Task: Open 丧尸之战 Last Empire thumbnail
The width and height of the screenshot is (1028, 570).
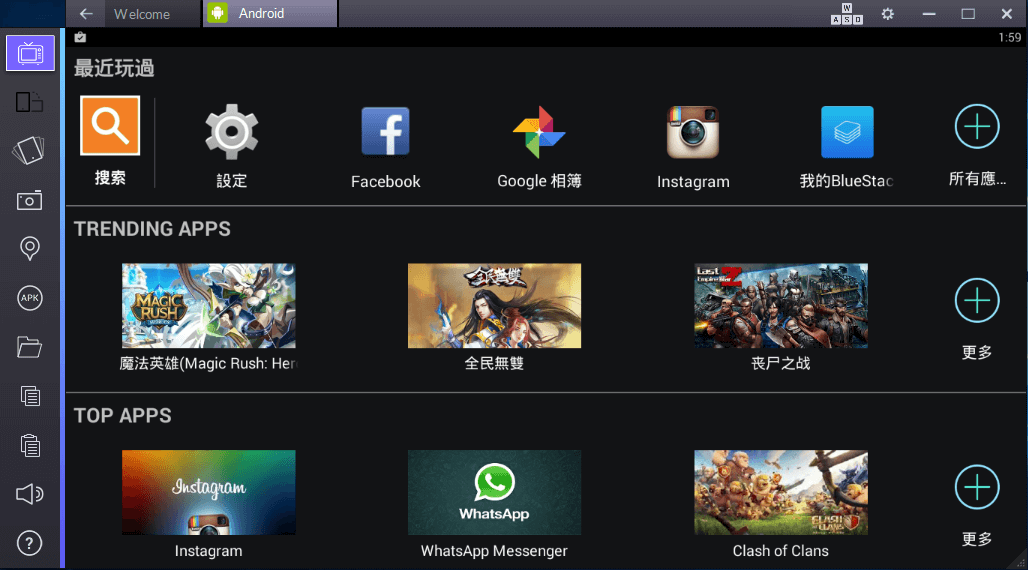Action: [781, 306]
